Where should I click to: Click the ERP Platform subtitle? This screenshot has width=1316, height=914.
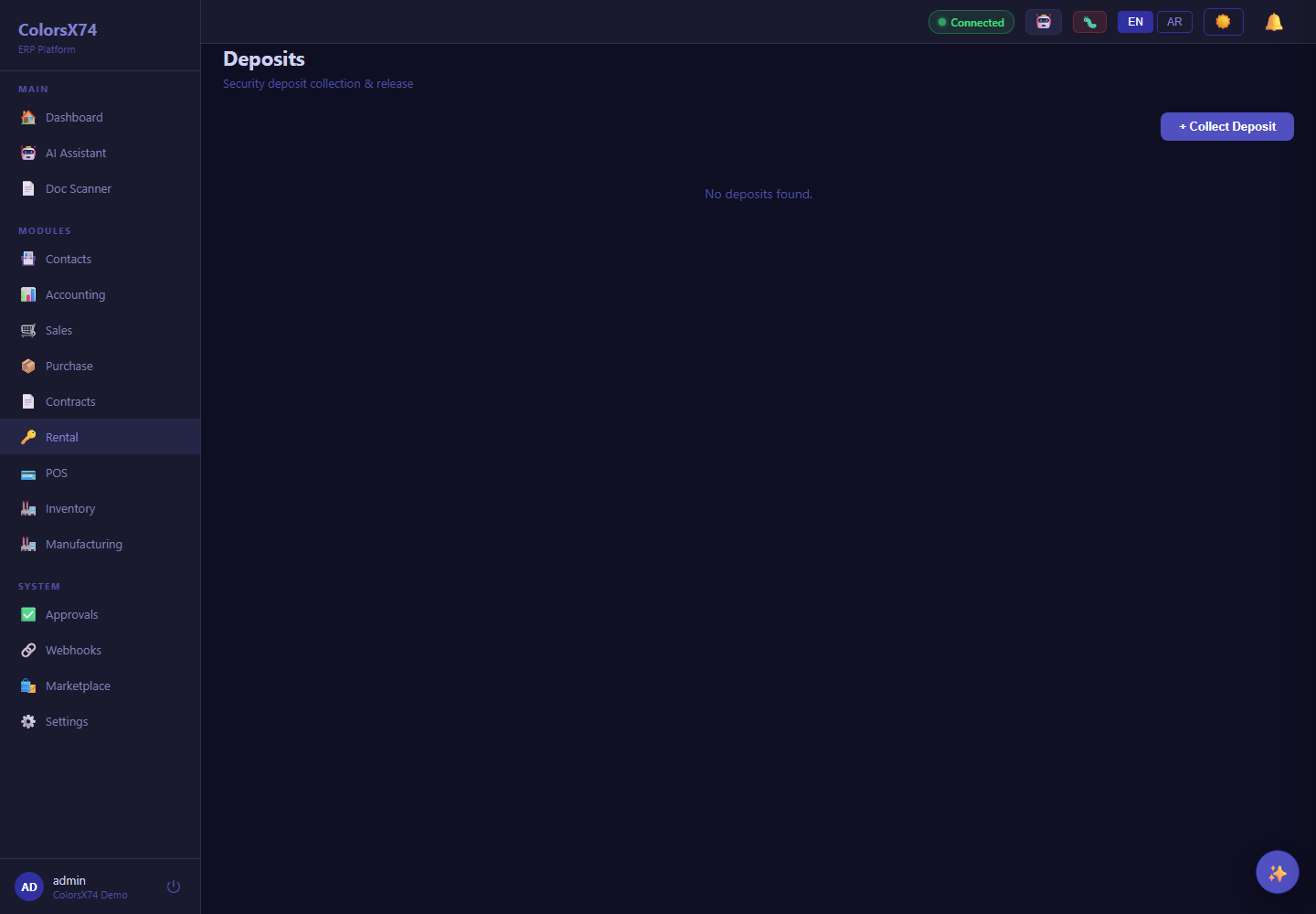tap(47, 49)
